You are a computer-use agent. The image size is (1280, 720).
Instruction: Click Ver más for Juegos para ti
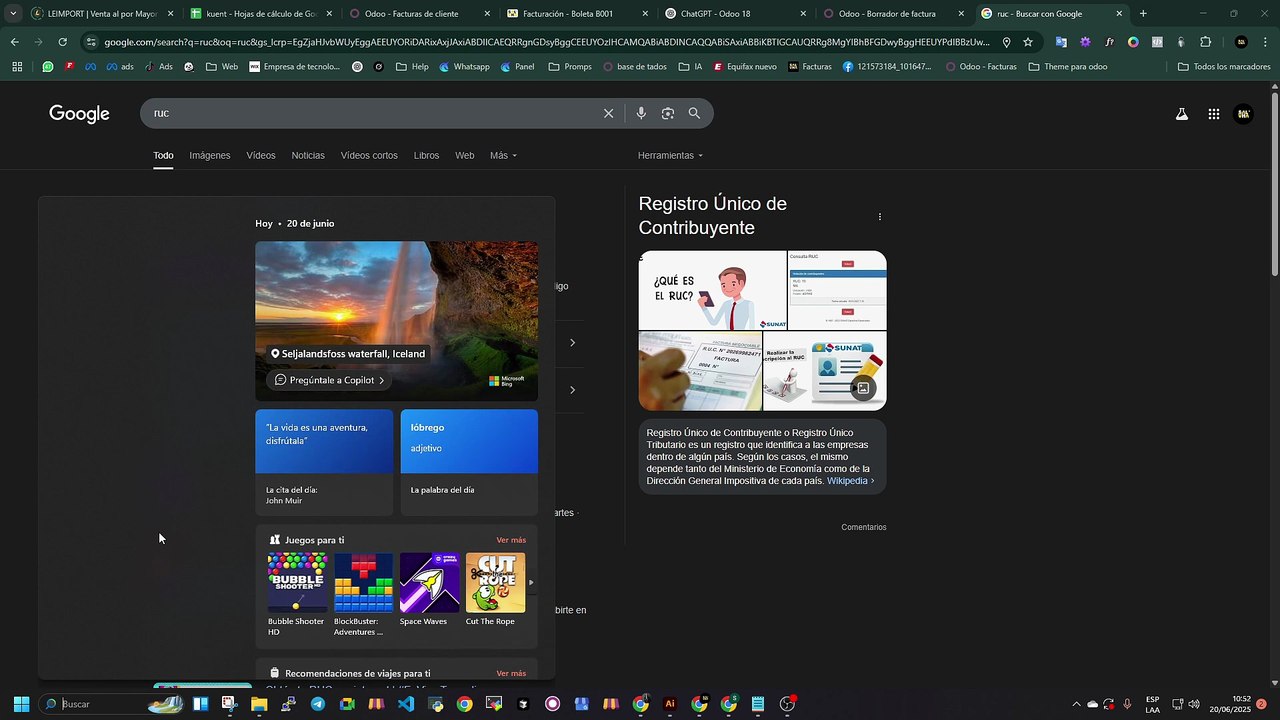click(511, 540)
